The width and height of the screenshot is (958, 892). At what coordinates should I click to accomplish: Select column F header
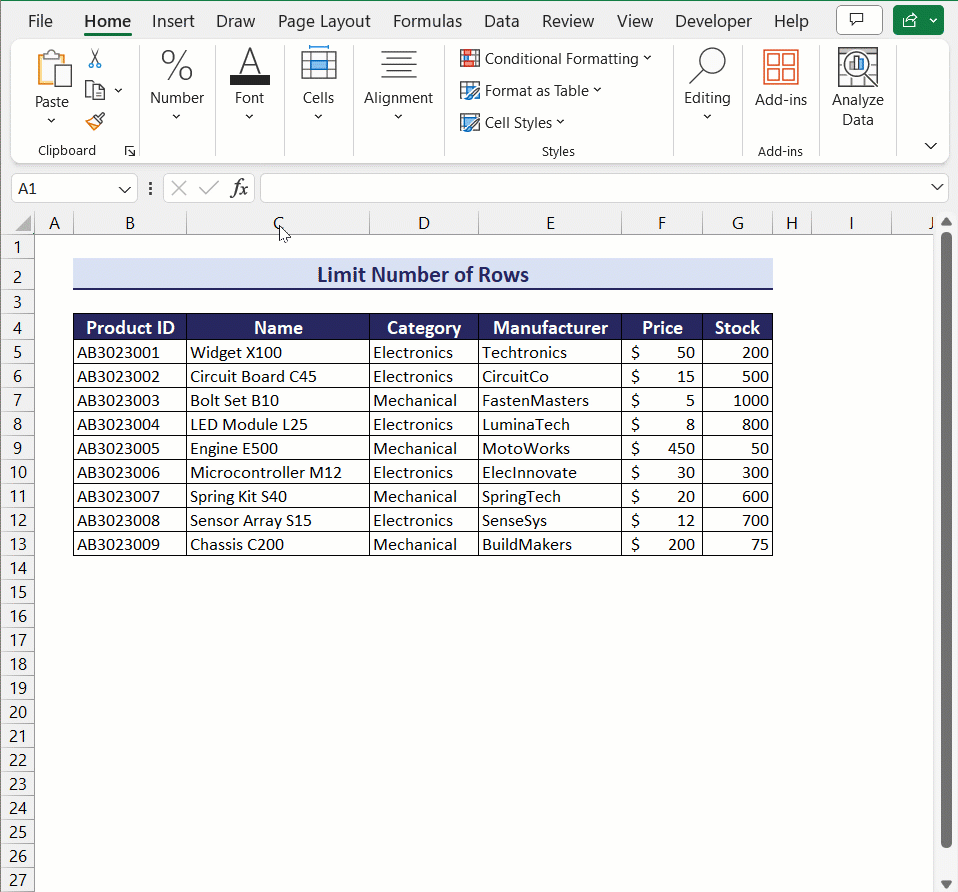point(662,223)
